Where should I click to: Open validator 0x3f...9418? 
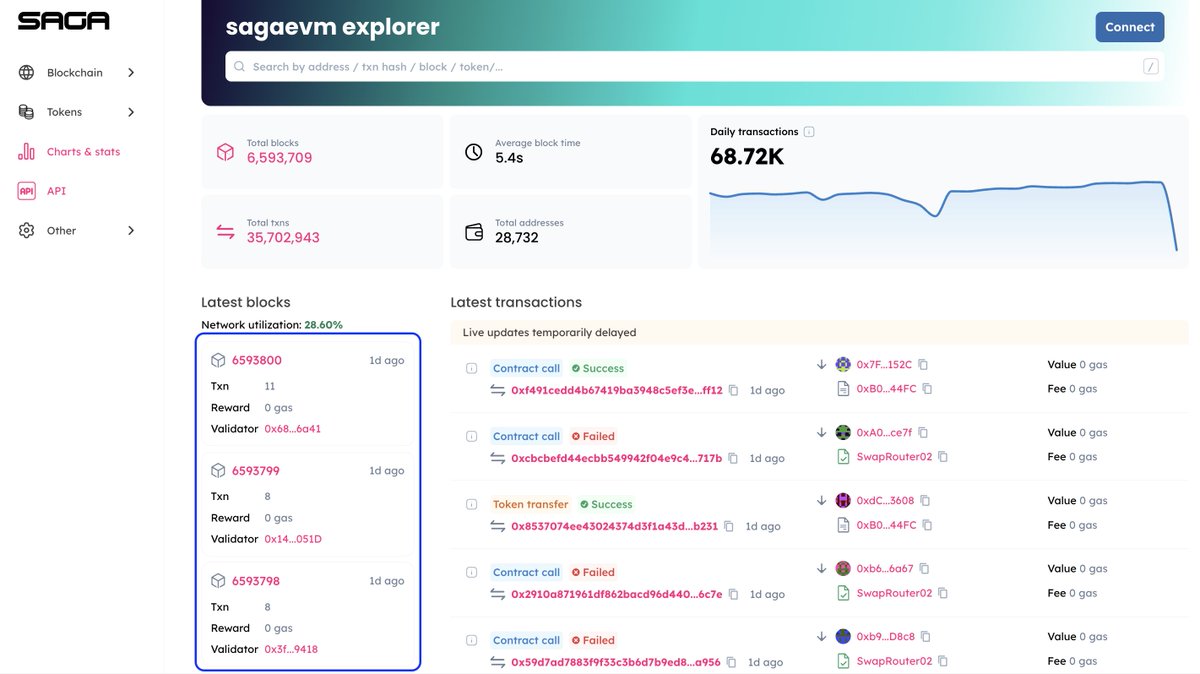pyautogui.click(x=291, y=649)
